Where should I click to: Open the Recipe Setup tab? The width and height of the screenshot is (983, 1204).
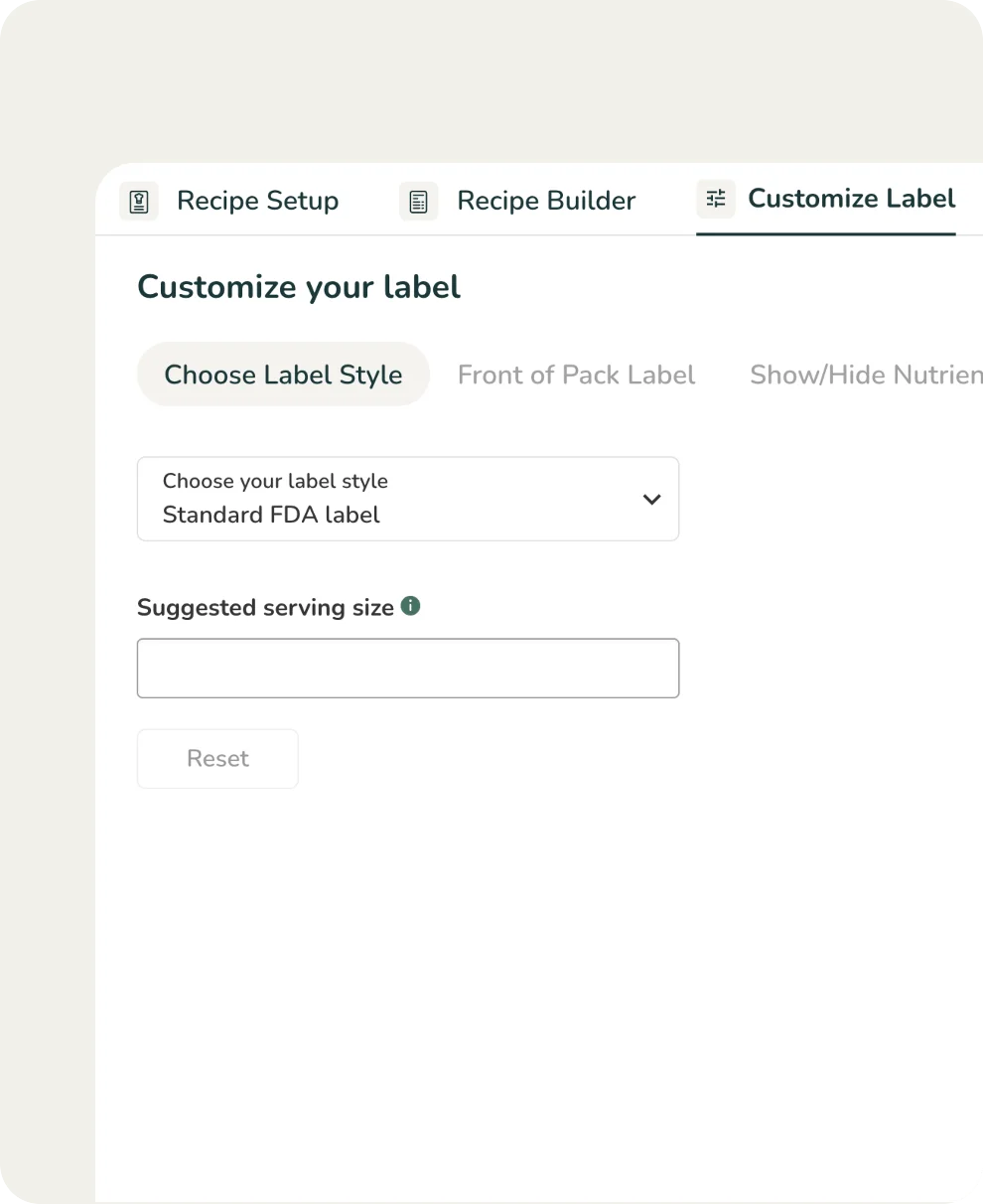256,201
